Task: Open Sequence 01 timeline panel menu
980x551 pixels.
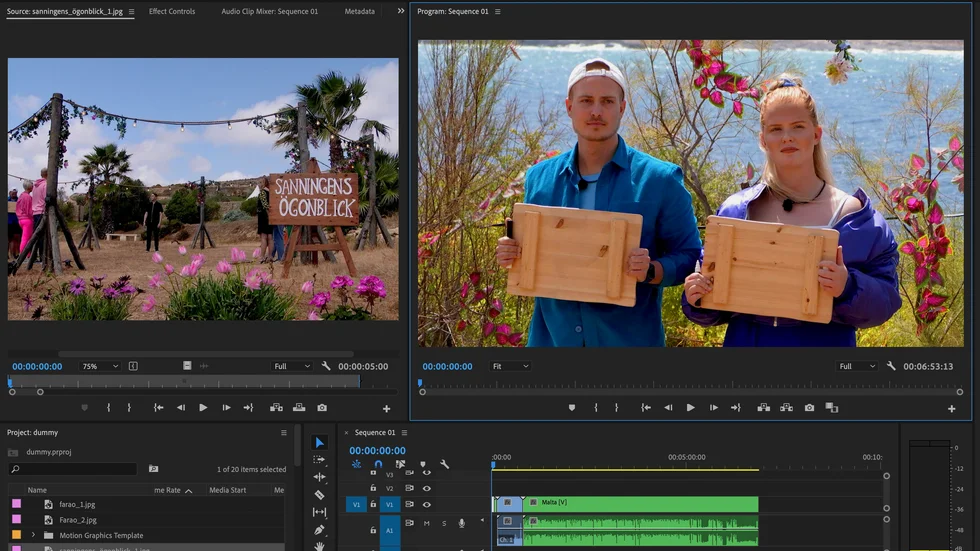Action: point(404,432)
